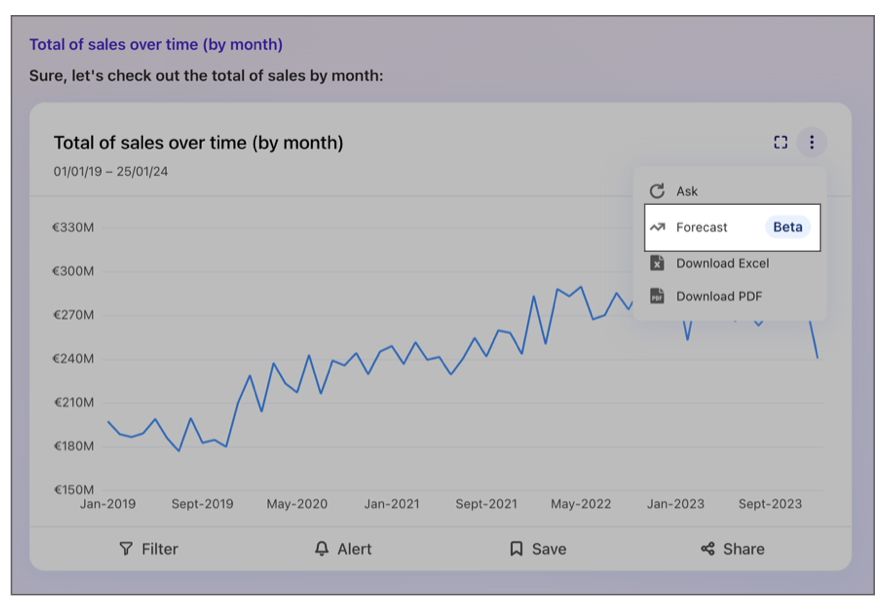Open the purple 'Total of sales over time' link
Image resolution: width=888 pixels, height=608 pixels.
pos(156,44)
